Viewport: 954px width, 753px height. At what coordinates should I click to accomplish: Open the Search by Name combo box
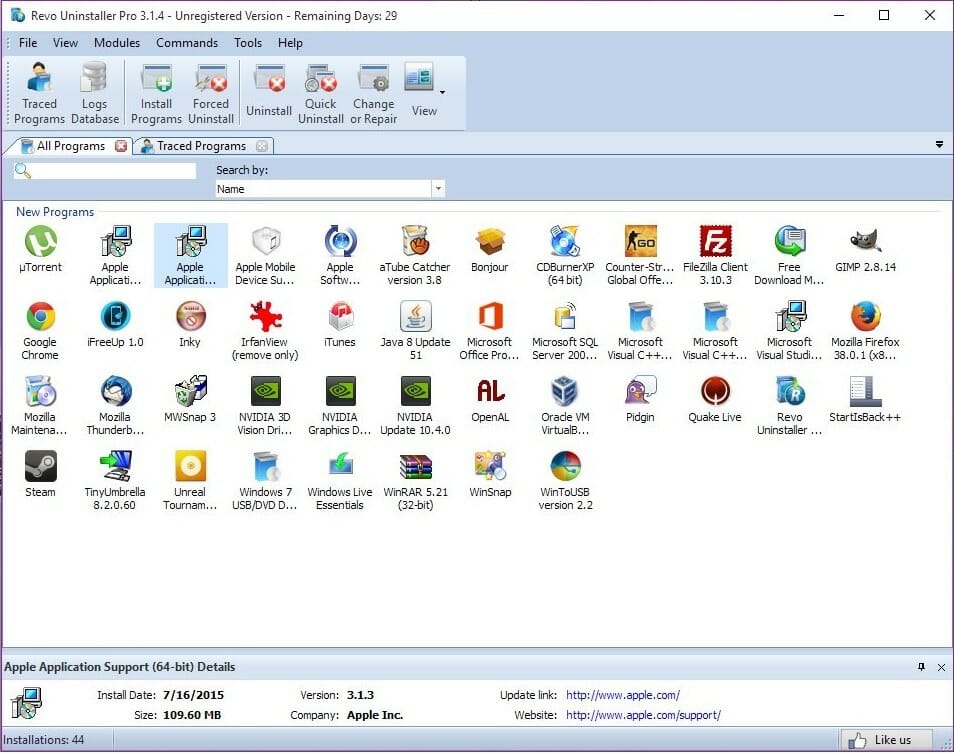[x=330, y=189]
